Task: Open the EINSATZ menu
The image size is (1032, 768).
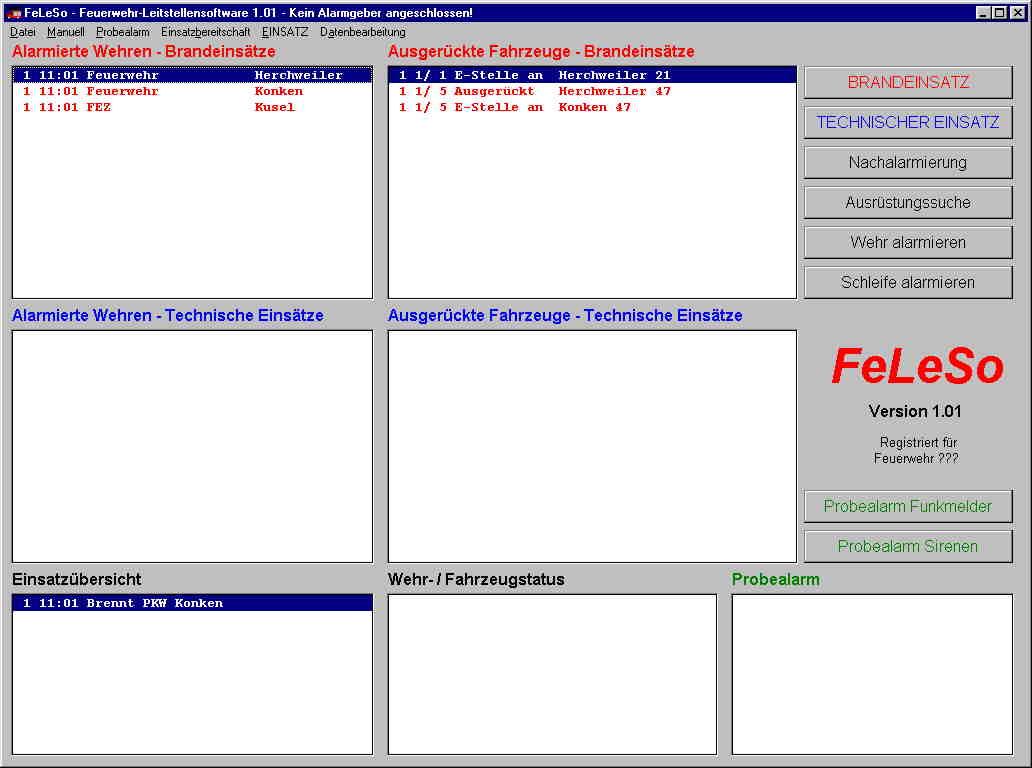Action: (x=285, y=32)
